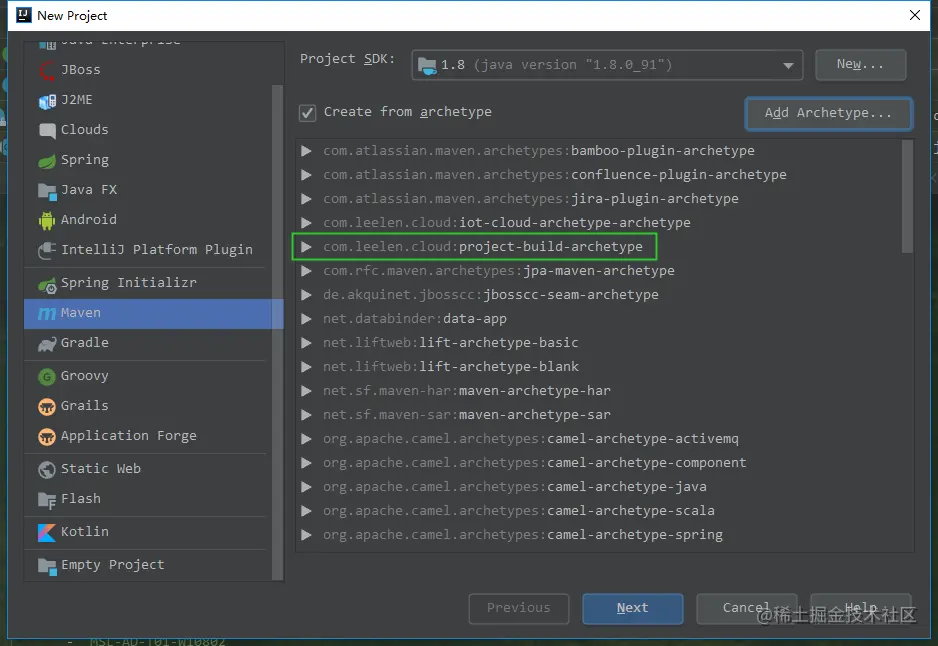Click the Kotlin K icon
Viewport: 938px width, 646px height.
tap(47, 532)
